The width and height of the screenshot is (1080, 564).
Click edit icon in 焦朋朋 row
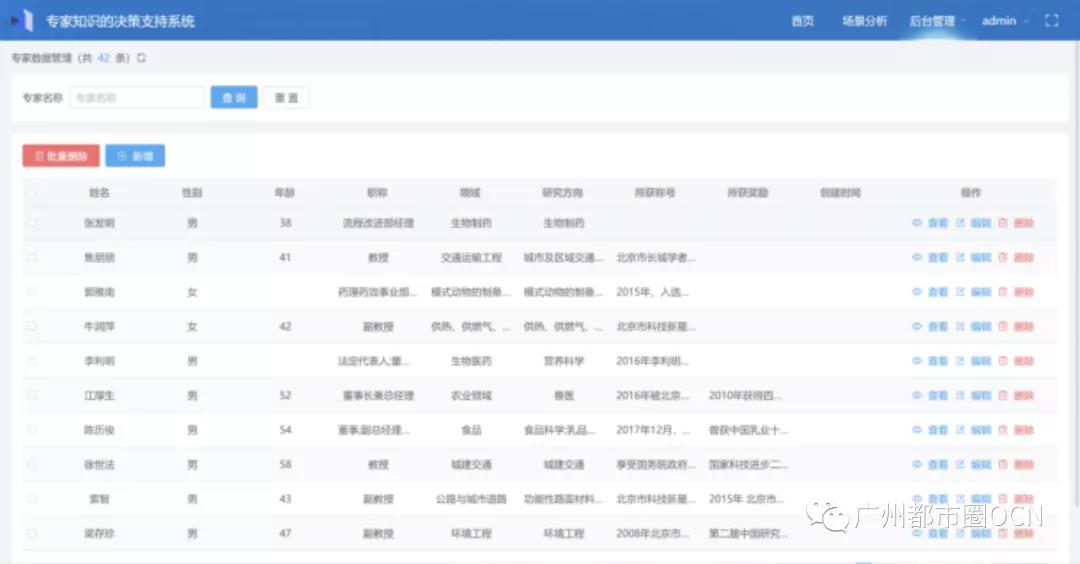(x=960, y=257)
